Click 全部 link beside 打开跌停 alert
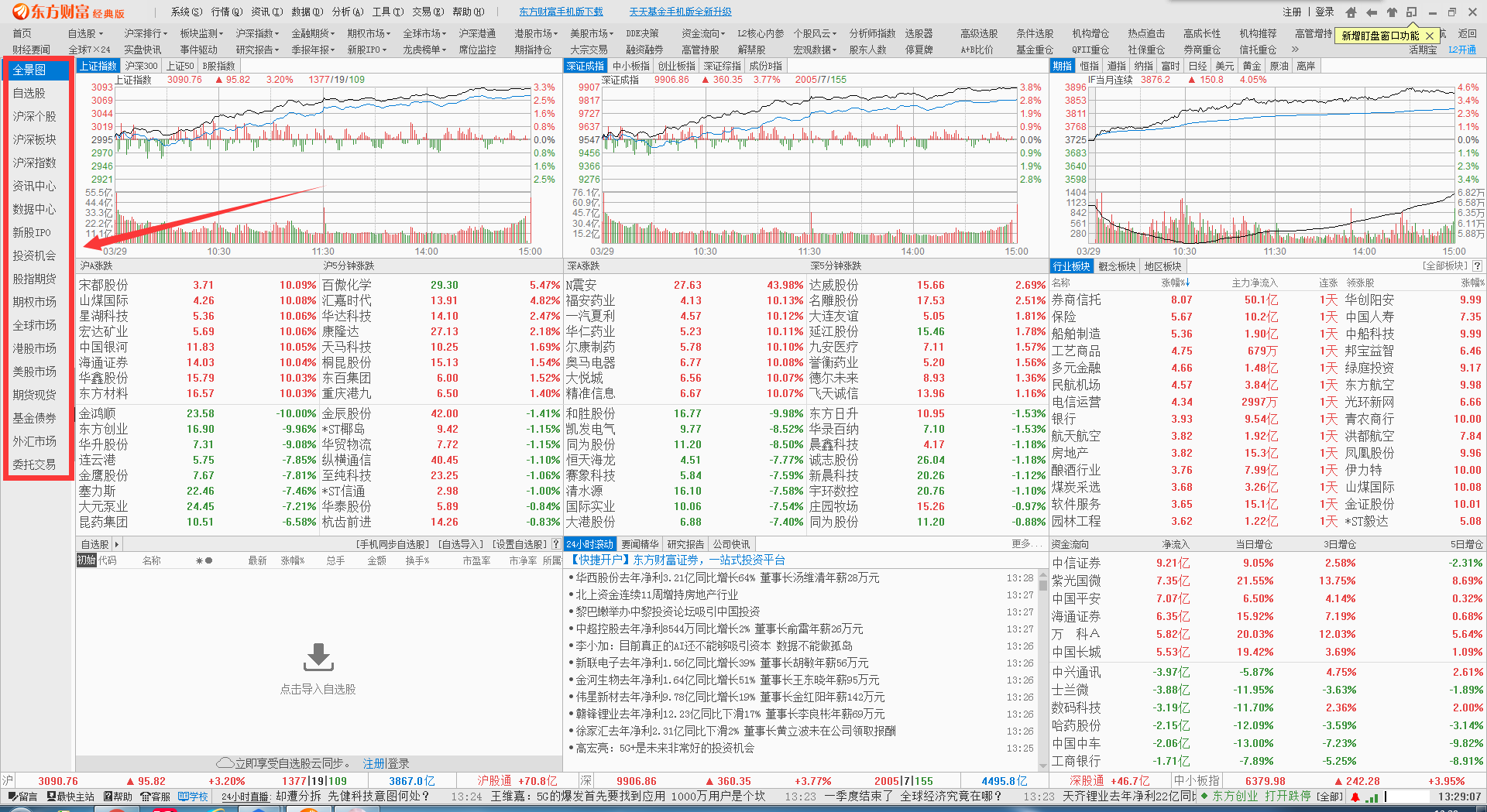 coord(1330,797)
